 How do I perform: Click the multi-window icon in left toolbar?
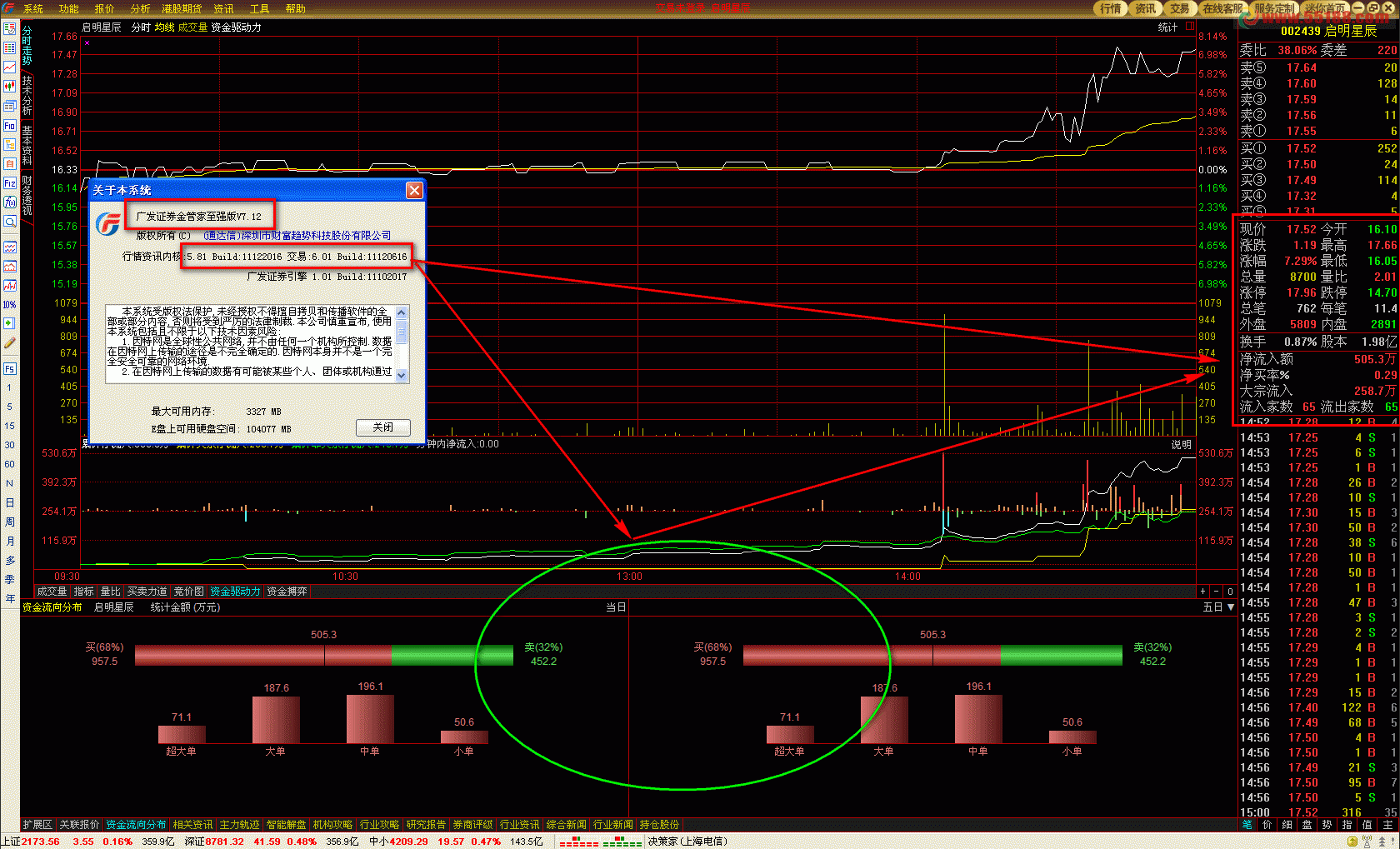tap(10, 106)
